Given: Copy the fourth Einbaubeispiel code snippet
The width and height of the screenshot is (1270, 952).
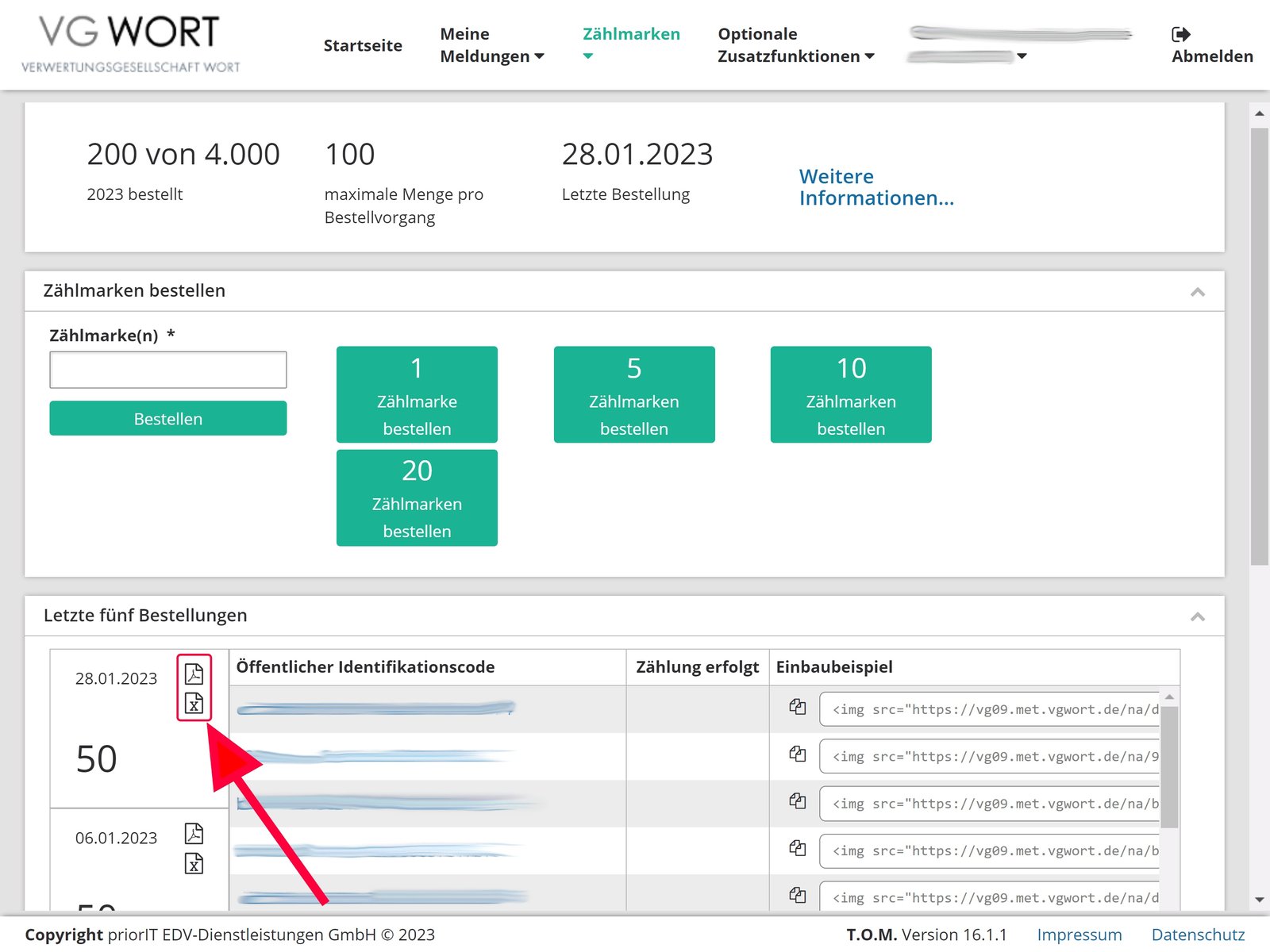Looking at the screenshot, I should coord(798,848).
